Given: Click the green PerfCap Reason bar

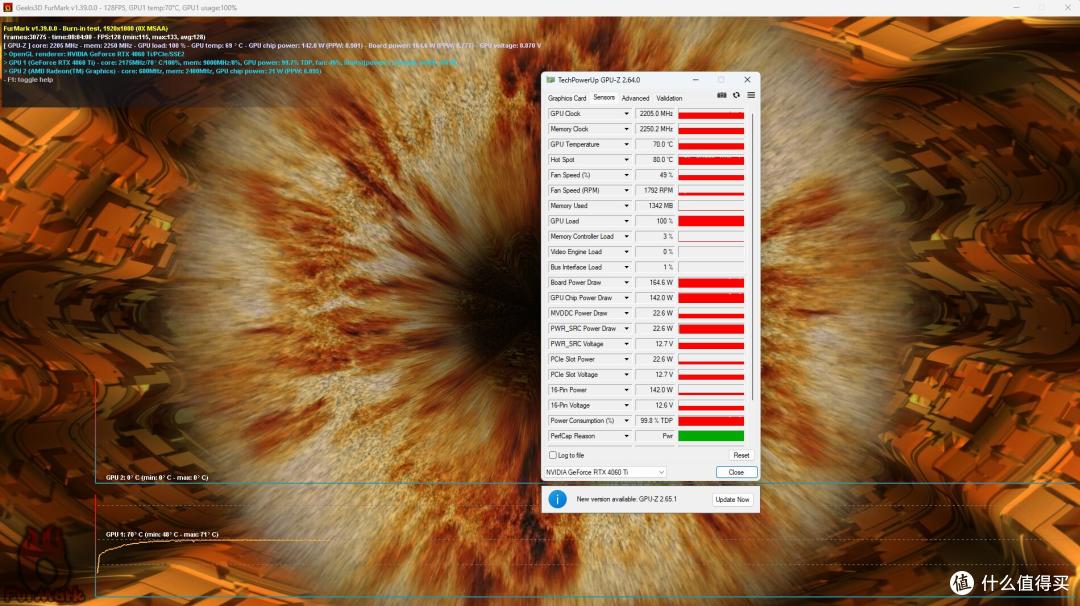Looking at the screenshot, I should coord(711,436).
